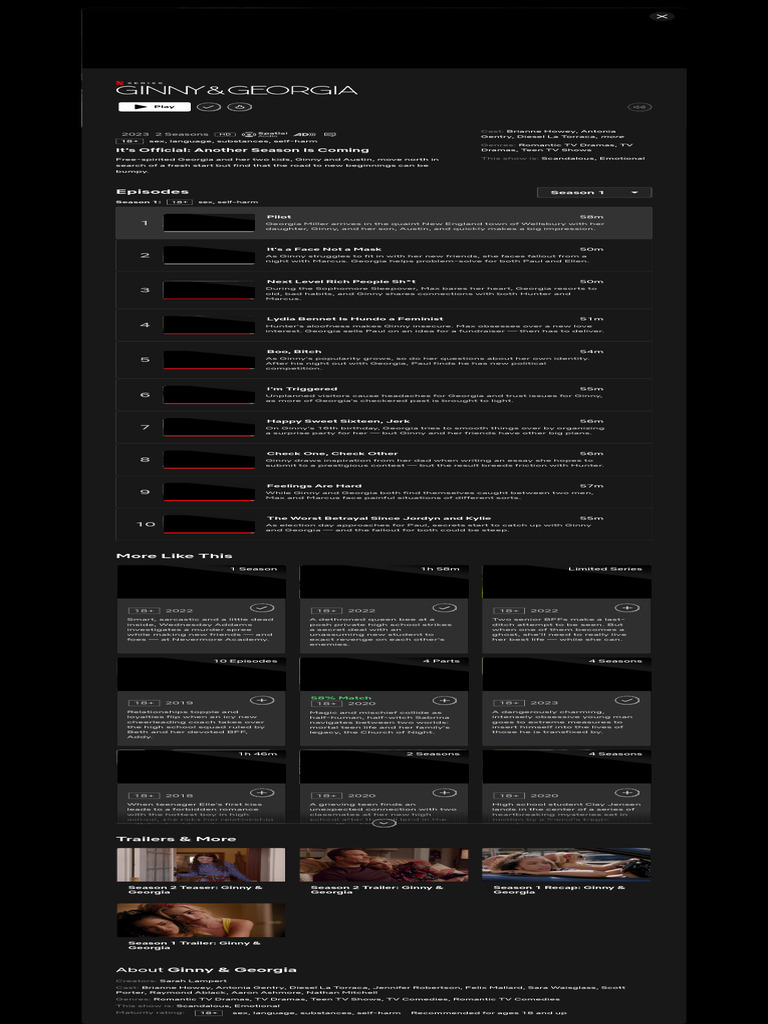Click progress bar under episode 8 thumbnail

coord(209,468)
